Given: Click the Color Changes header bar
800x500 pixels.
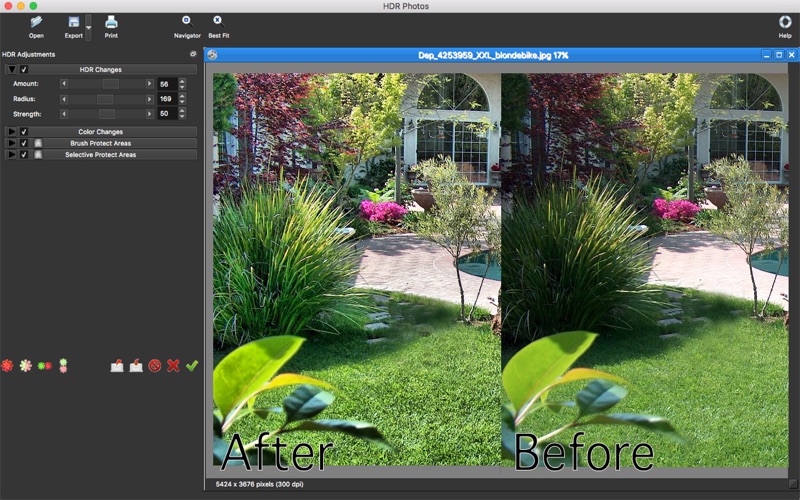Looking at the screenshot, I should [101, 132].
